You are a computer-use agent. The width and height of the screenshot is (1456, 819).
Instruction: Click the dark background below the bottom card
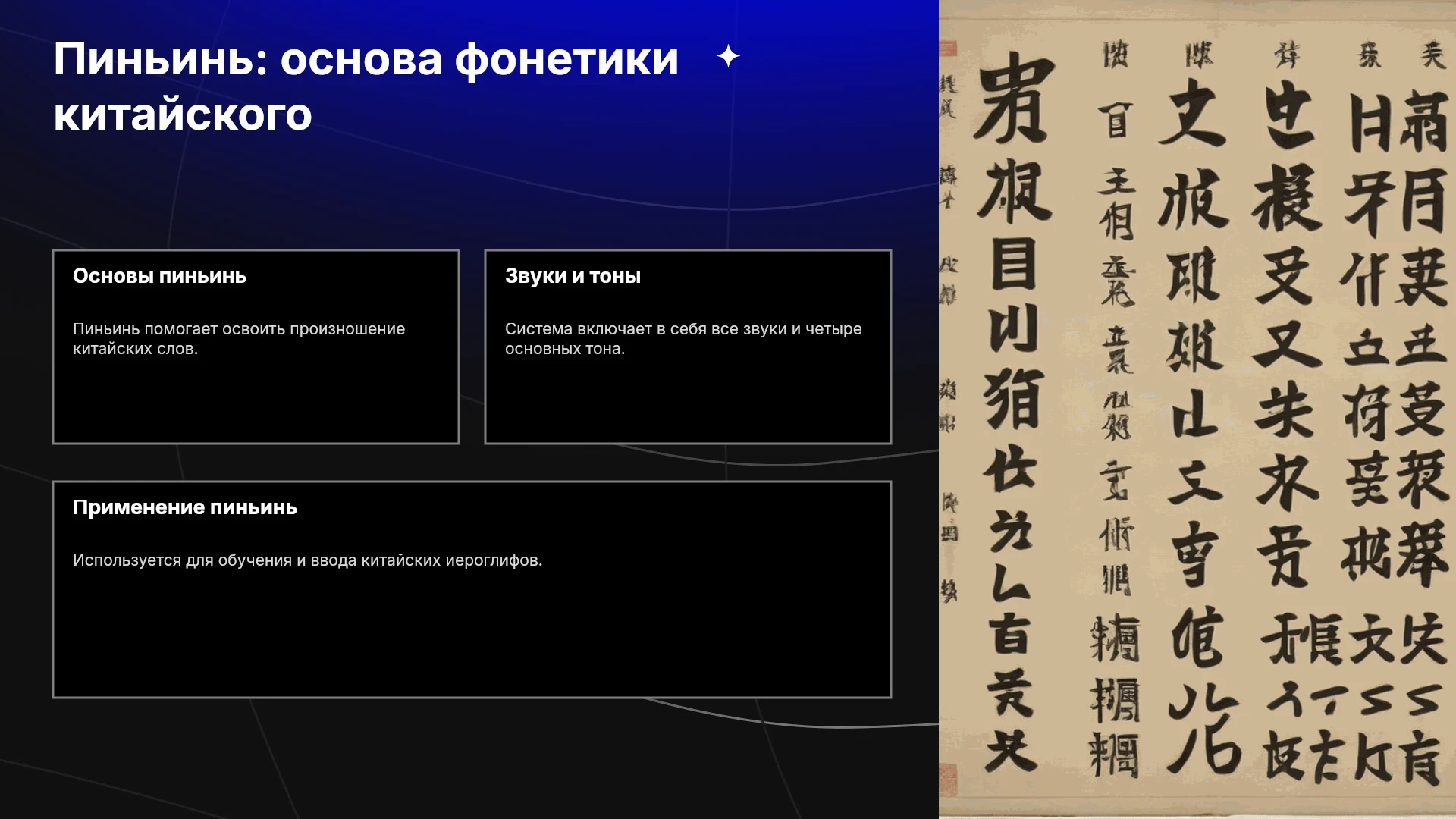470,758
